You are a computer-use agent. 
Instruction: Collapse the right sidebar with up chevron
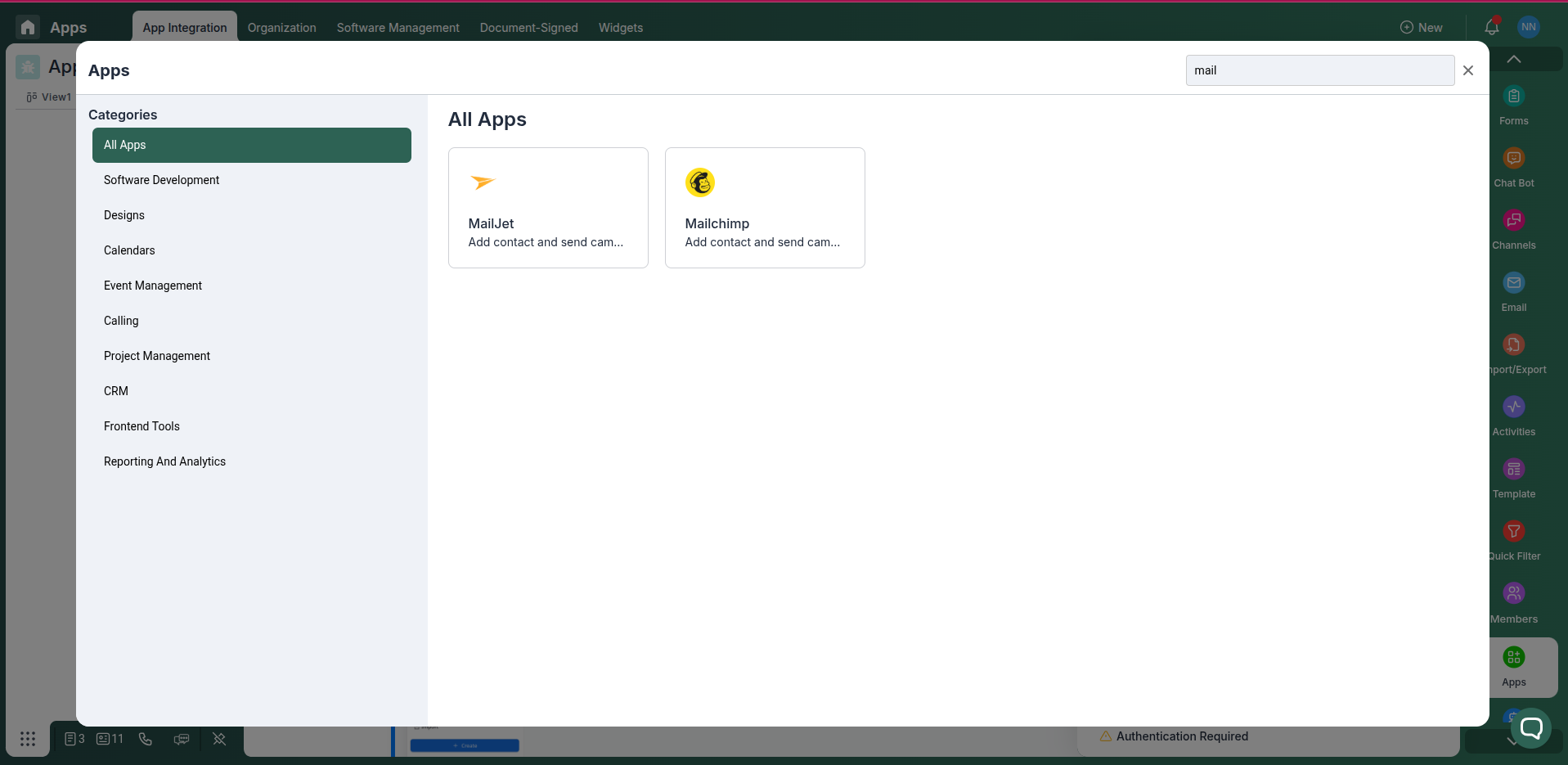click(1514, 58)
